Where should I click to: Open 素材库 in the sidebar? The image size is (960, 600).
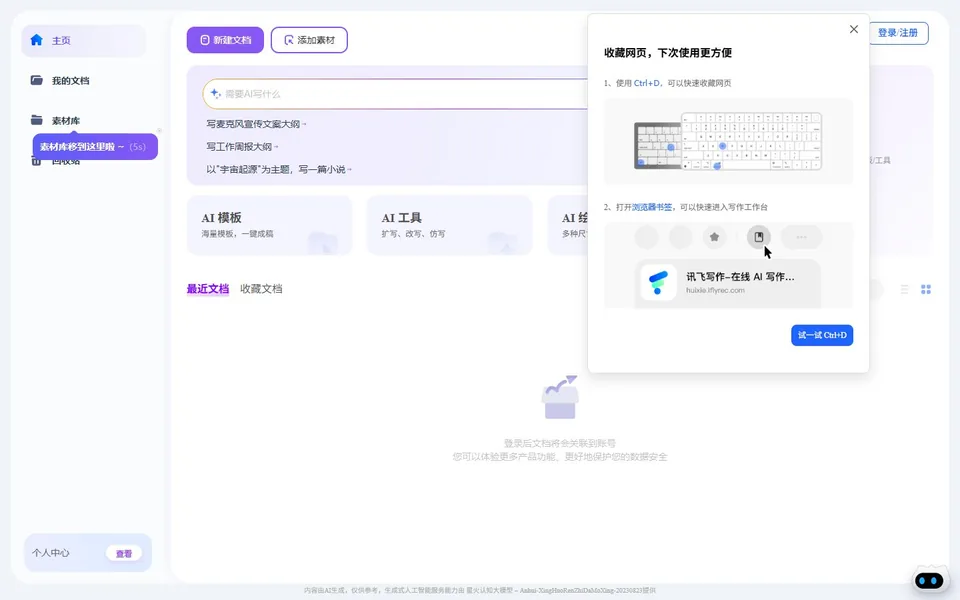tap(66, 121)
